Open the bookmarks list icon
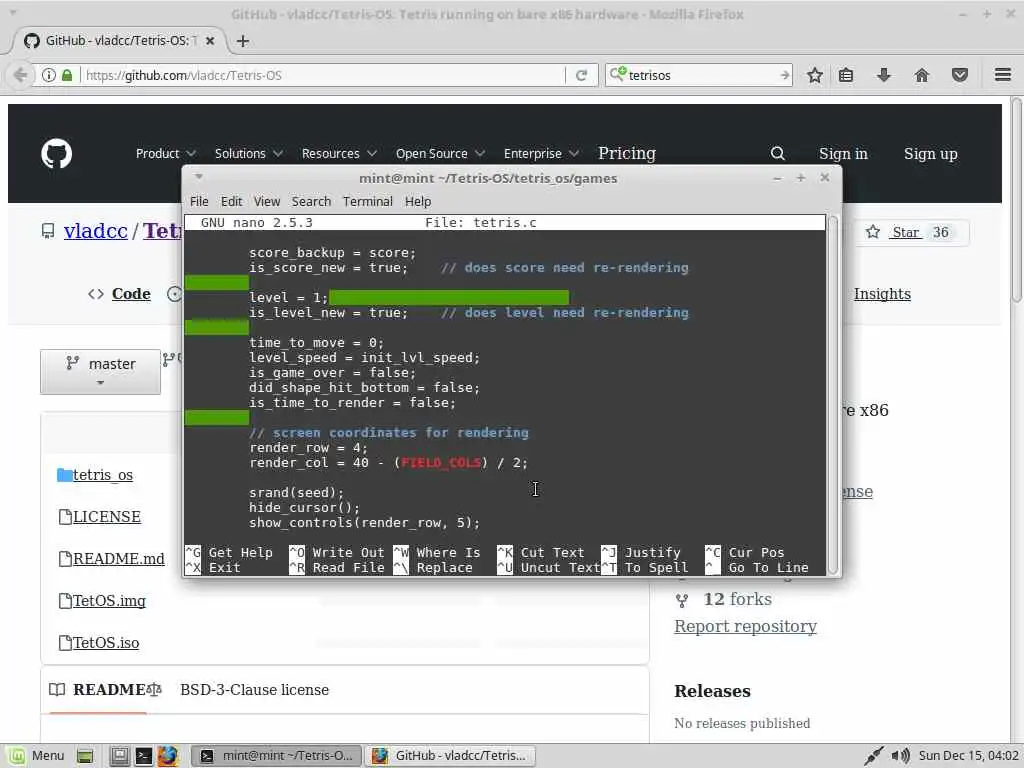The height and width of the screenshot is (768, 1024). pyautogui.click(x=846, y=75)
